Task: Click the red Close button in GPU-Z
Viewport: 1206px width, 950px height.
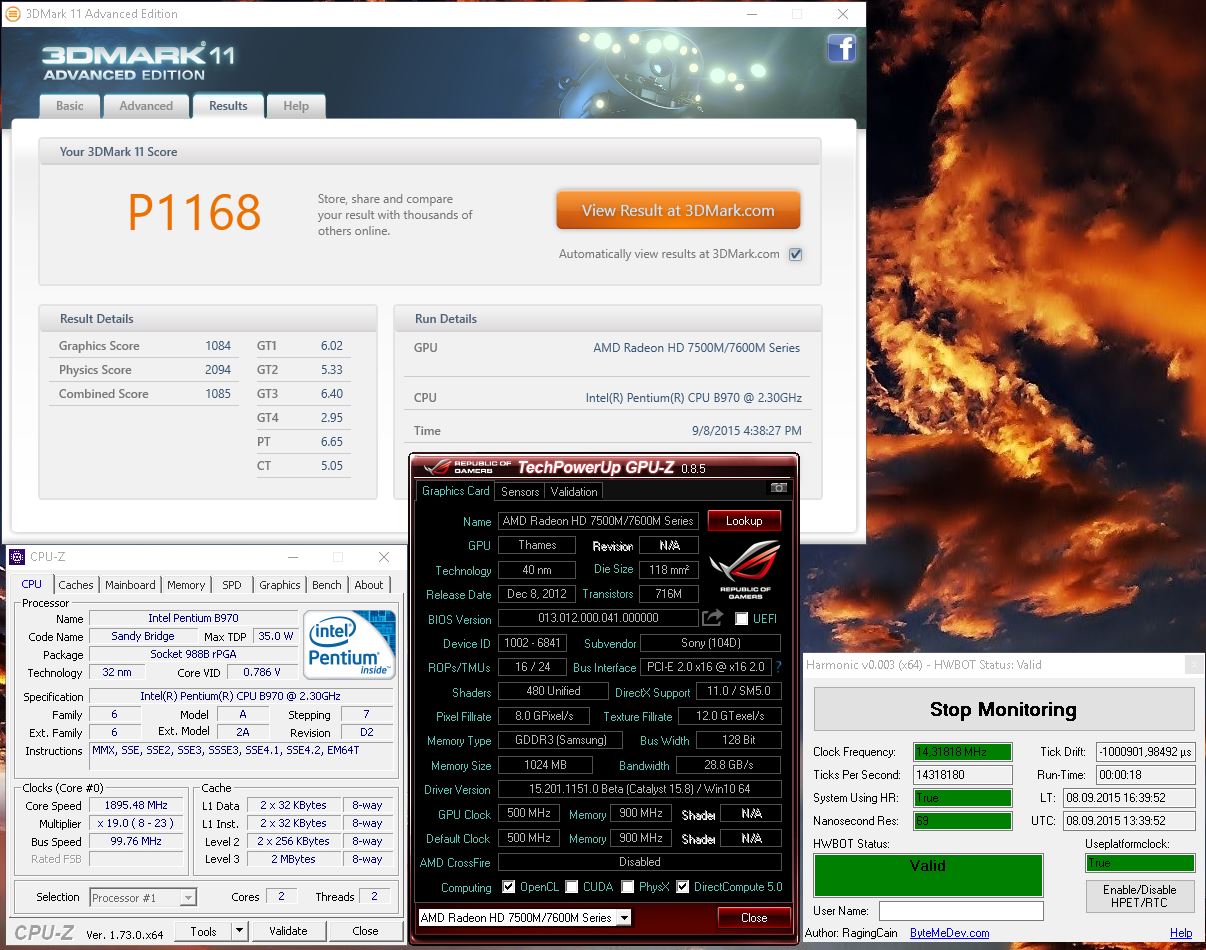Action: point(754,917)
